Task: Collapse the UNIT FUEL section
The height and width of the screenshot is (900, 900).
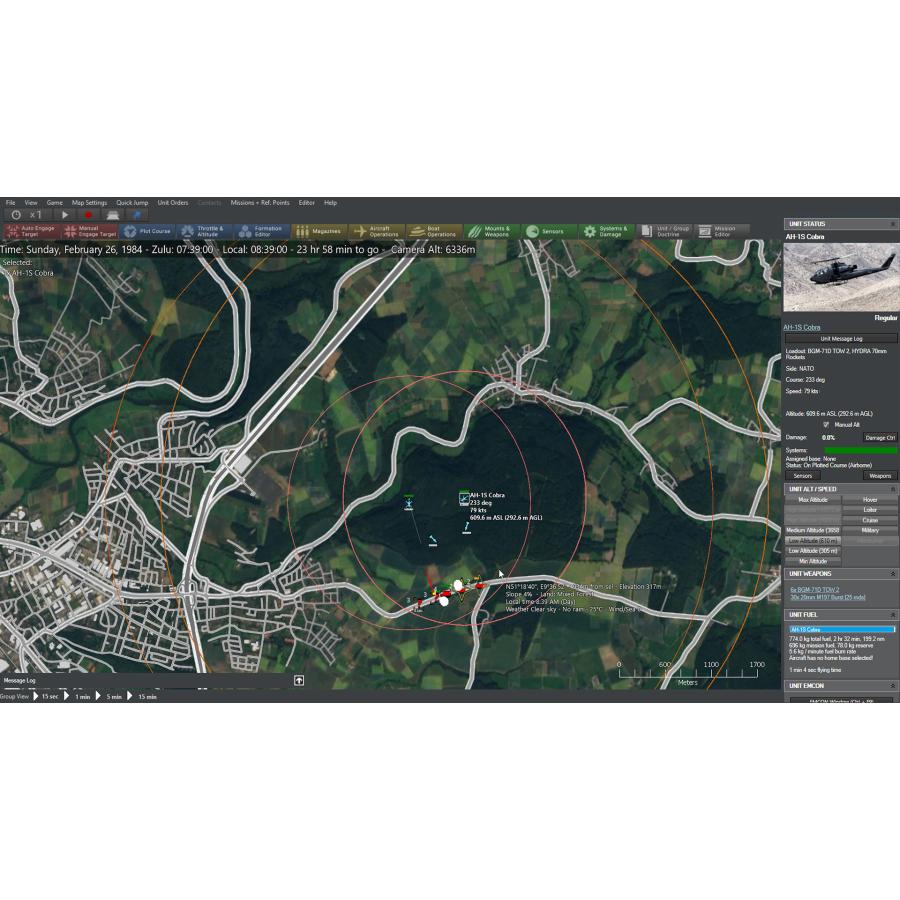Action: coord(894,613)
